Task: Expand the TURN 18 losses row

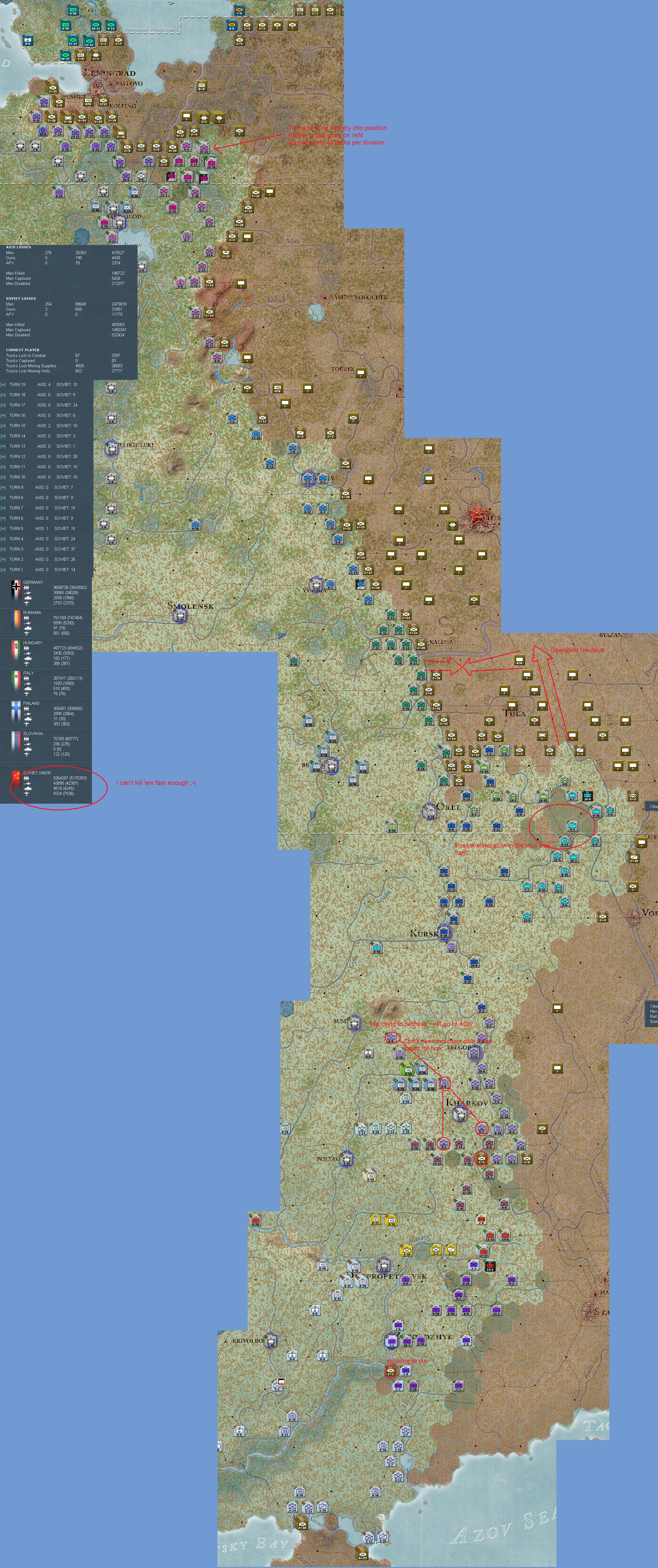Action: click(3, 395)
